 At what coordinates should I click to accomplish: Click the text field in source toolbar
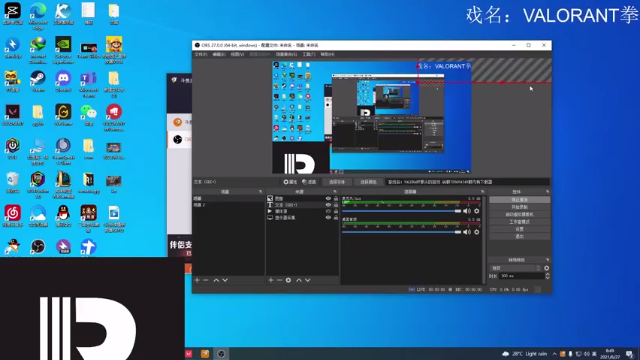468,182
